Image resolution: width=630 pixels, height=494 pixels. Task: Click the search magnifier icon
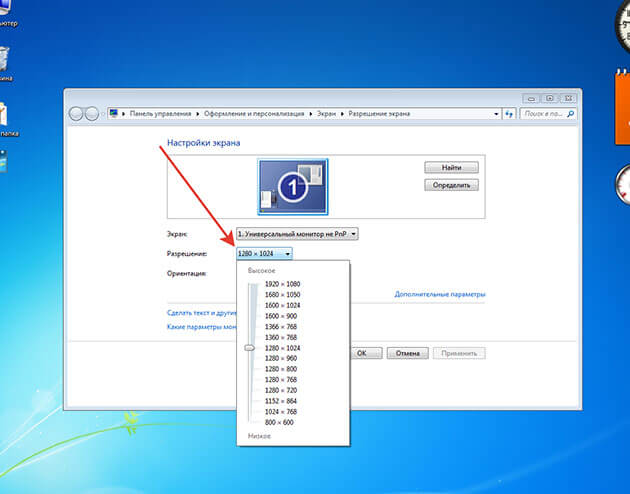(x=570, y=114)
